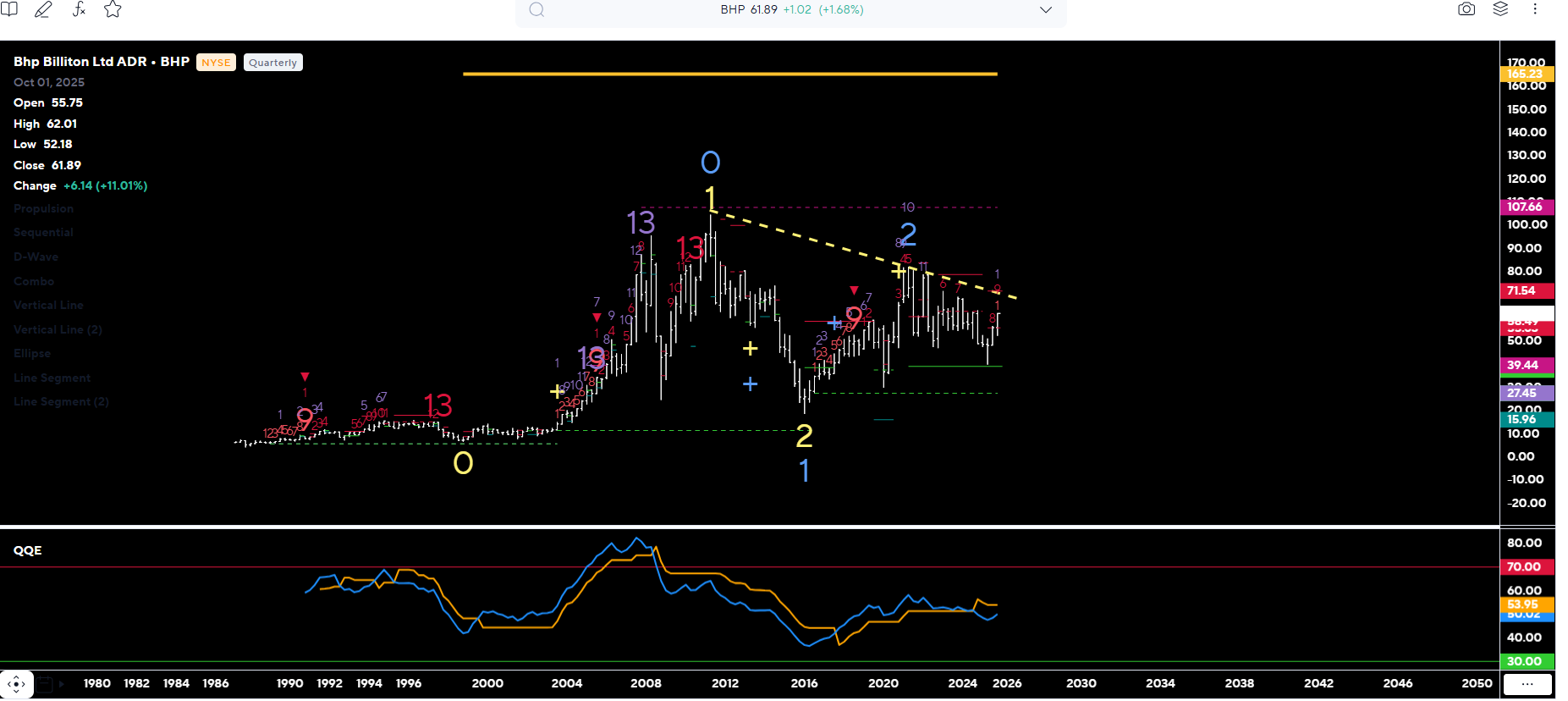Viewport: 1568px width, 701px height.
Task: Open the three-dot more options menu
Action: click(x=1534, y=9)
